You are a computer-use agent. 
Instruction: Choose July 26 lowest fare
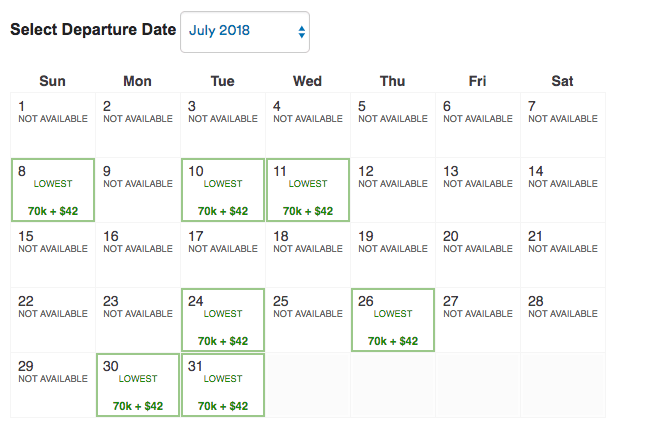click(393, 320)
